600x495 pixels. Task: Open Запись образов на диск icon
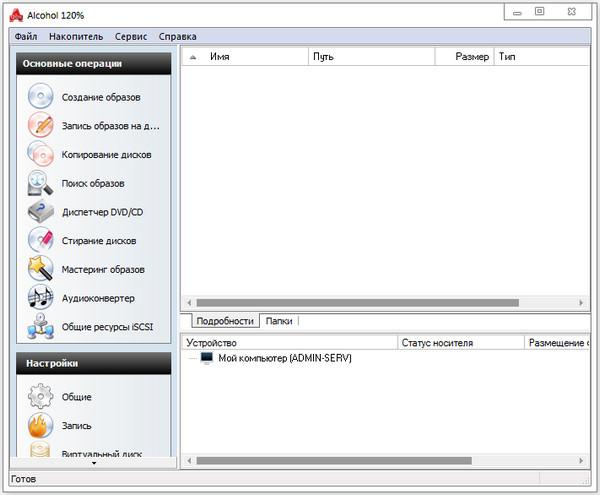(40, 126)
